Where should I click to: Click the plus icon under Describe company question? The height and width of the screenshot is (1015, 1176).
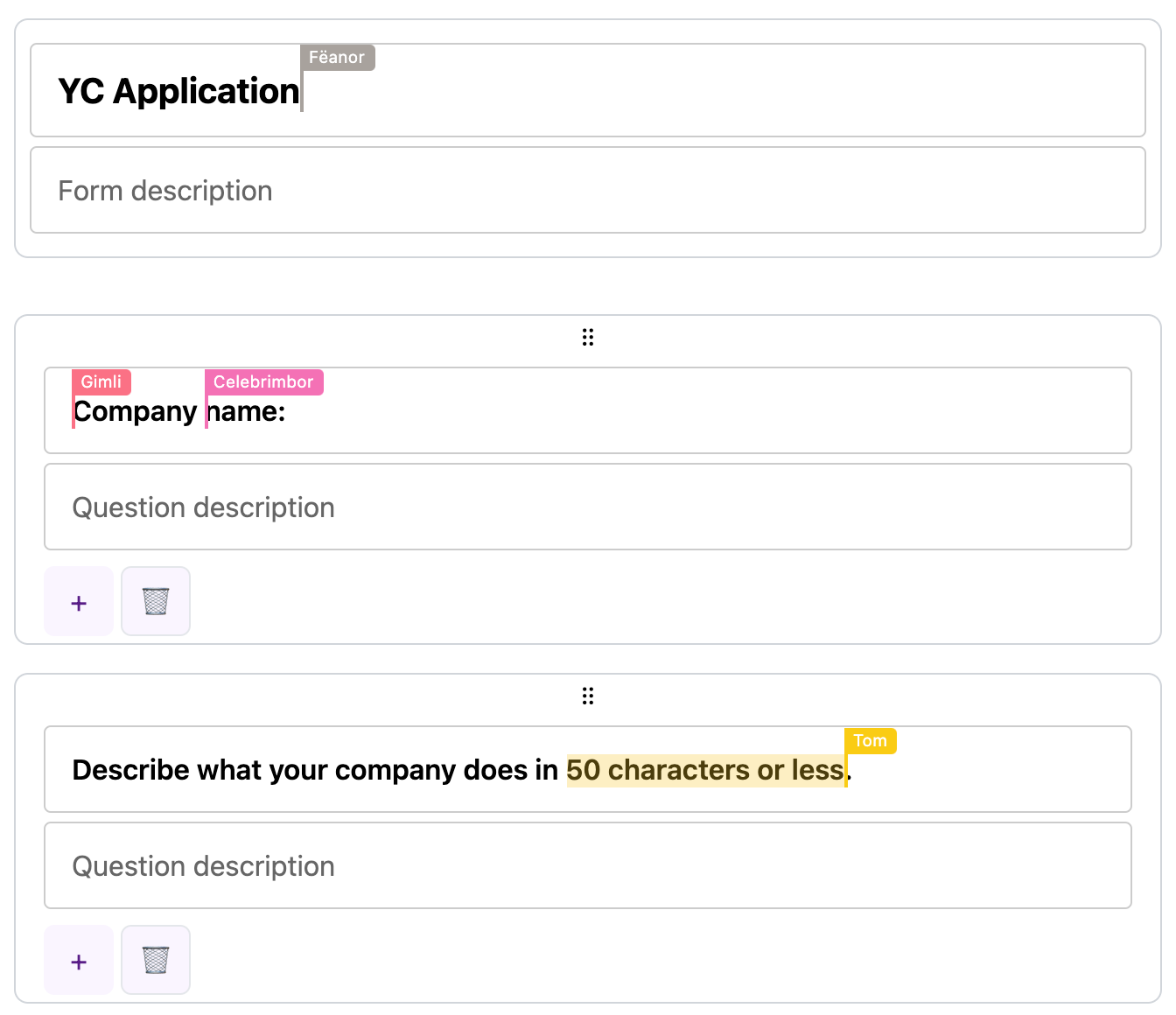79,960
